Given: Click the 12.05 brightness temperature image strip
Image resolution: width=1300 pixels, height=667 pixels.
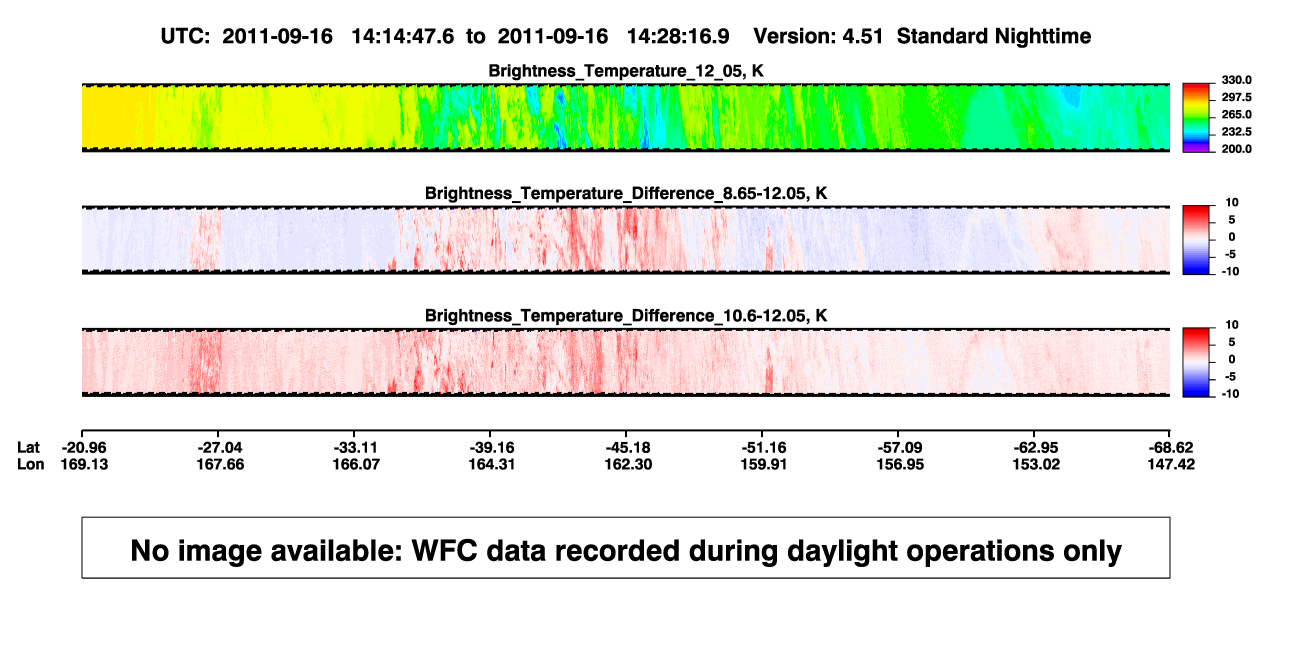Looking at the screenshot, I should click(625, 117).
